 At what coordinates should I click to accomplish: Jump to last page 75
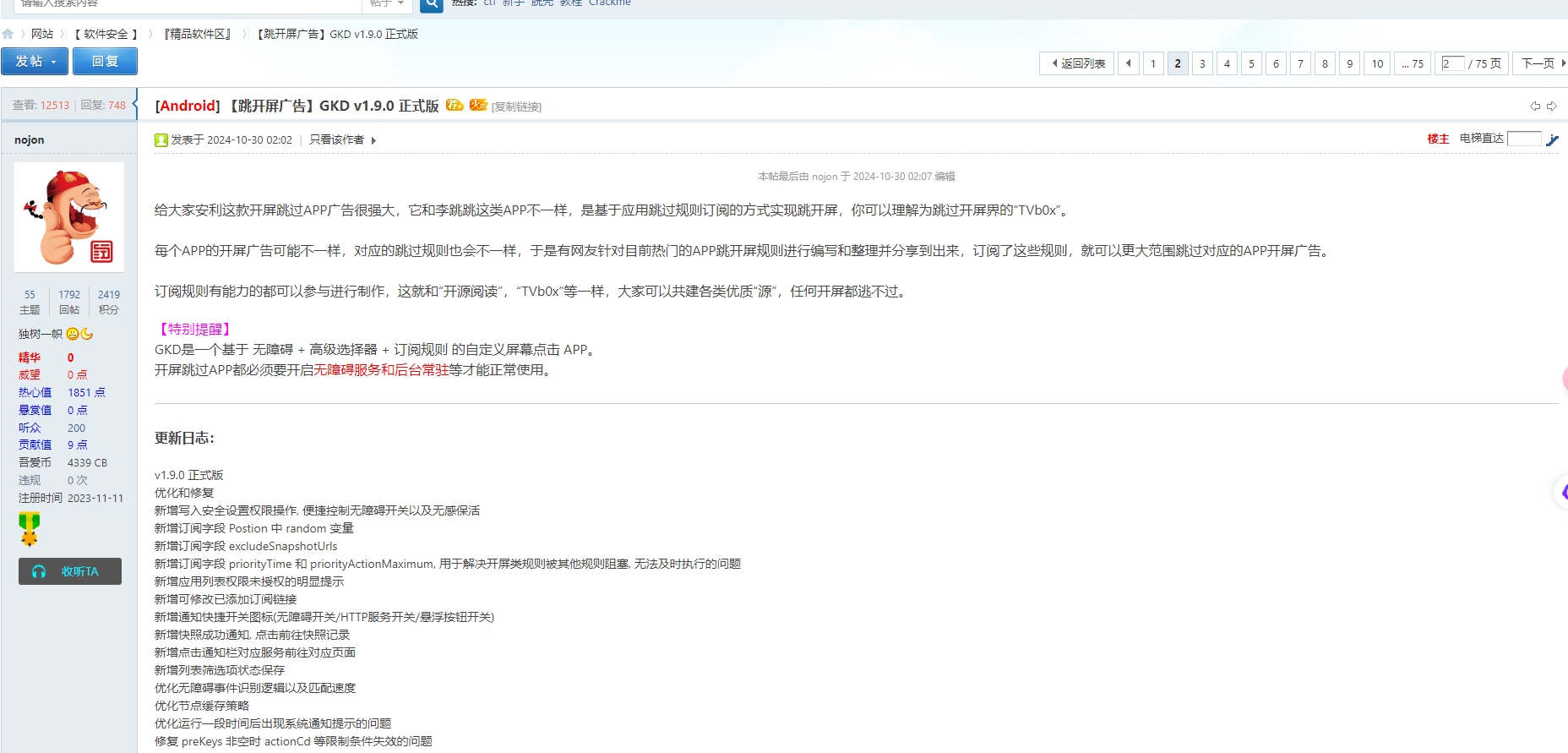point(1413,64)
